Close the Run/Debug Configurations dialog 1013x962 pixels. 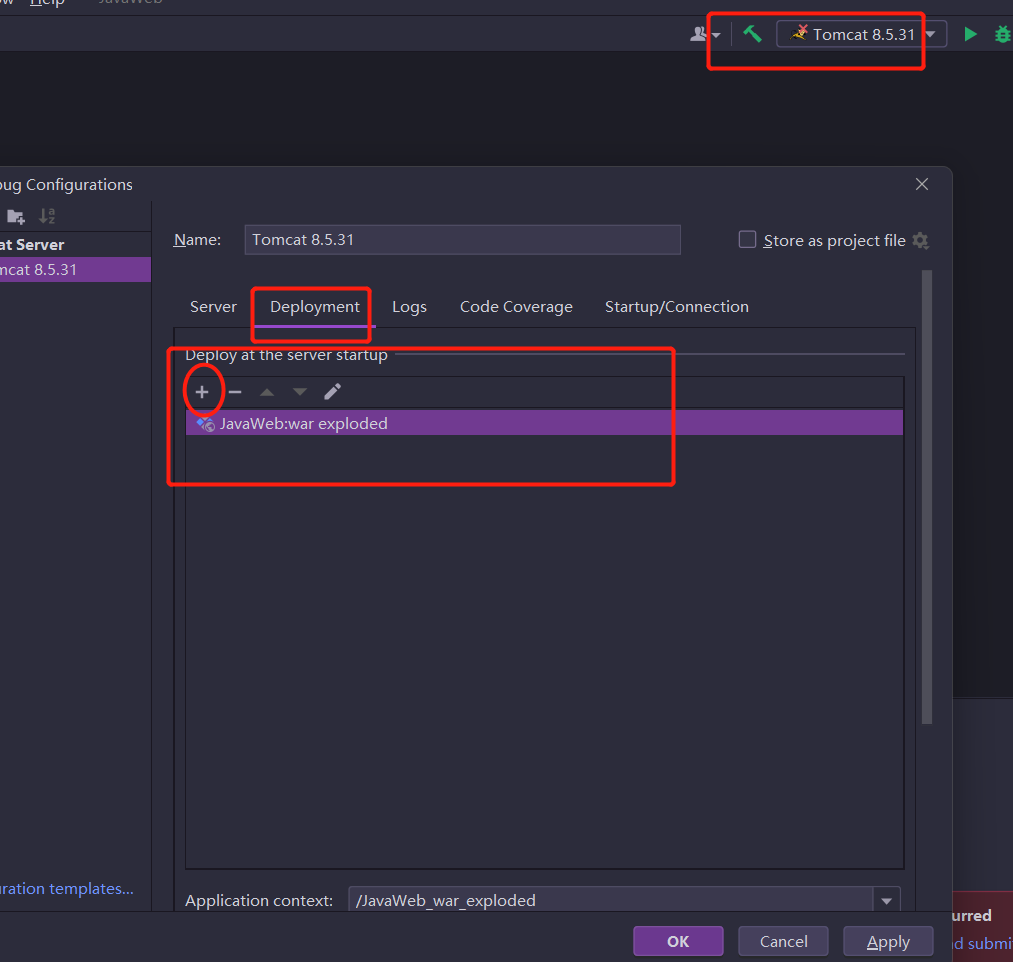point(921,184)
